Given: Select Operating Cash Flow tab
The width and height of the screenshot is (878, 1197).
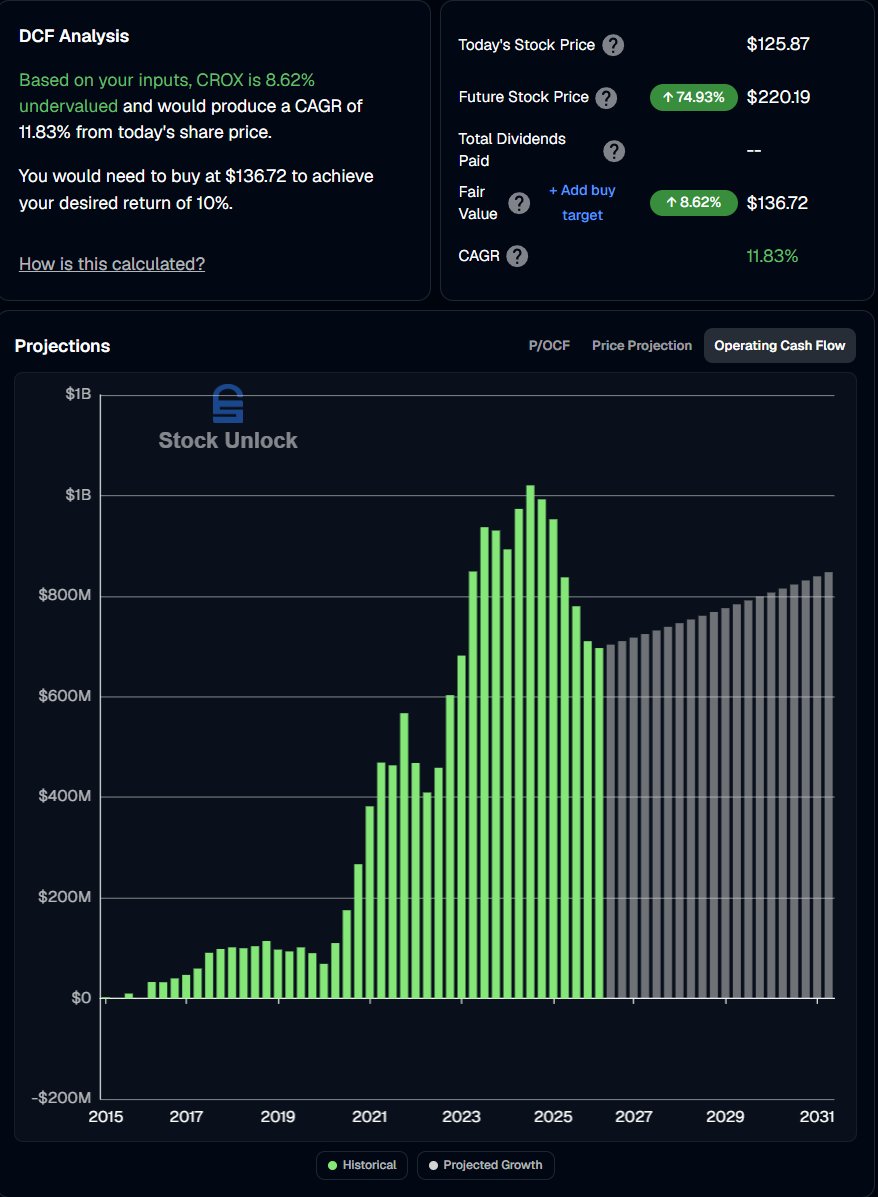Looking at the screenshot, I should tap(780, 346).
